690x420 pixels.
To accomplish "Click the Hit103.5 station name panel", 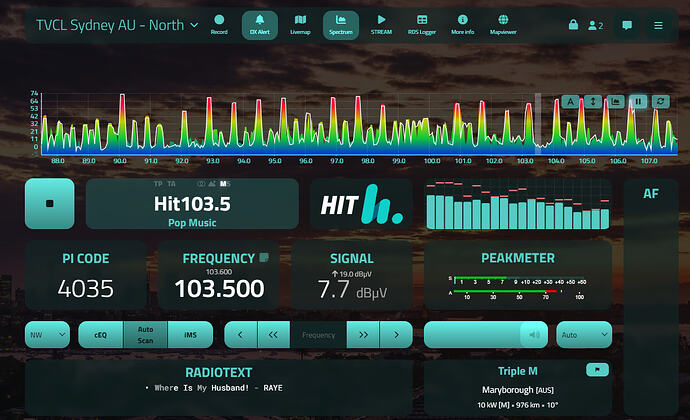I will (x=192, y=203).
